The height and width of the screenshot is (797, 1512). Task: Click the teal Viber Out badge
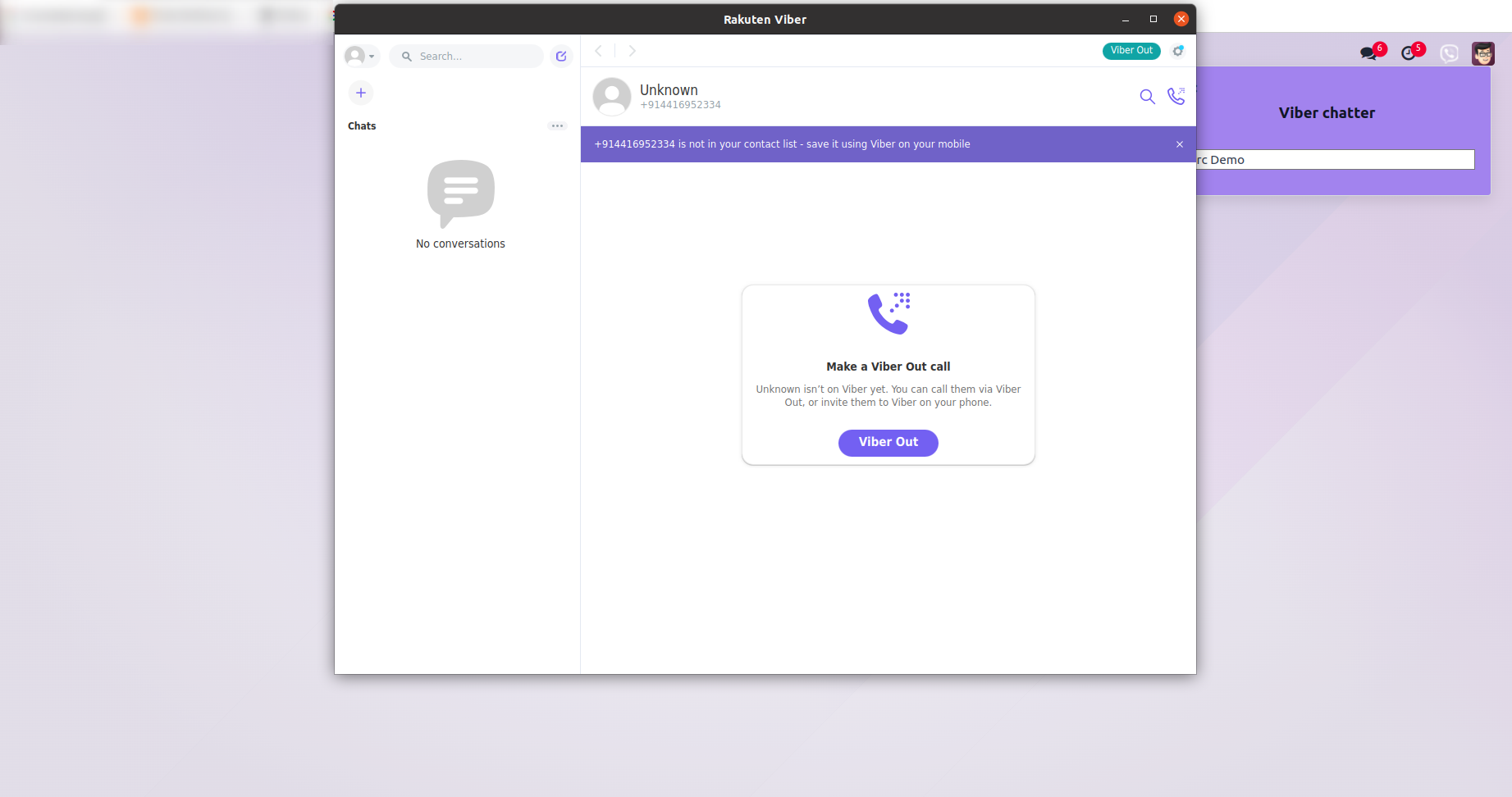click(x=1131, y=51)
